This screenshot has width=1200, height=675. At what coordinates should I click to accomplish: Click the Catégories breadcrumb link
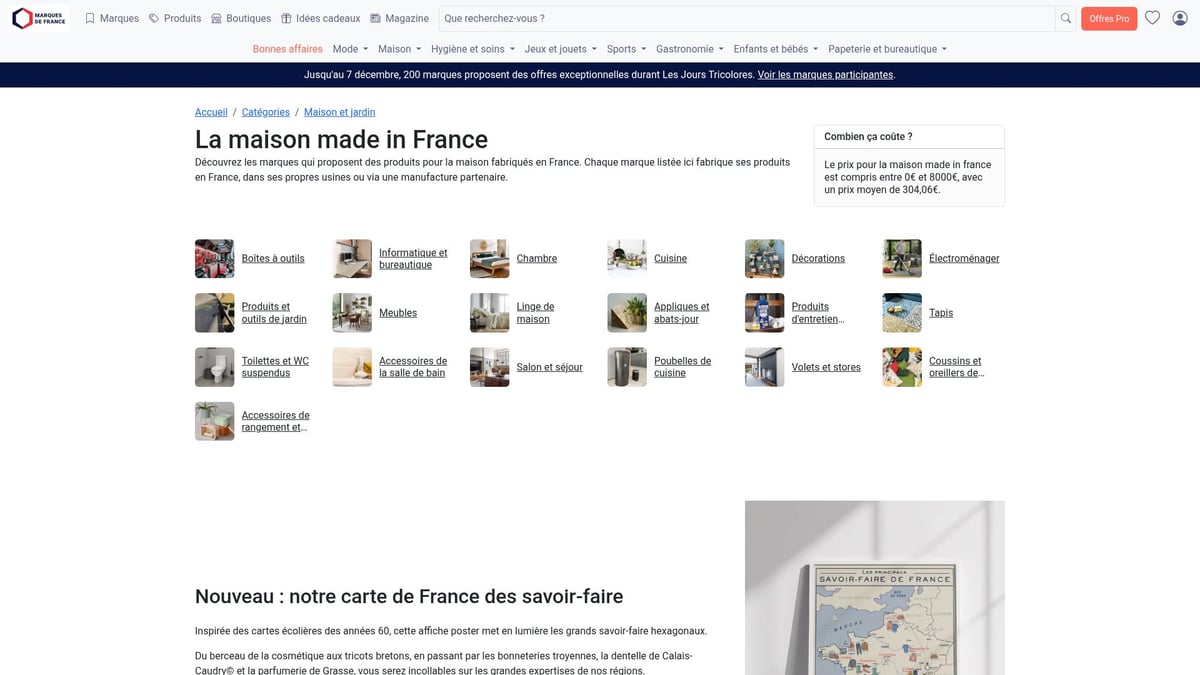click(265, 112)
